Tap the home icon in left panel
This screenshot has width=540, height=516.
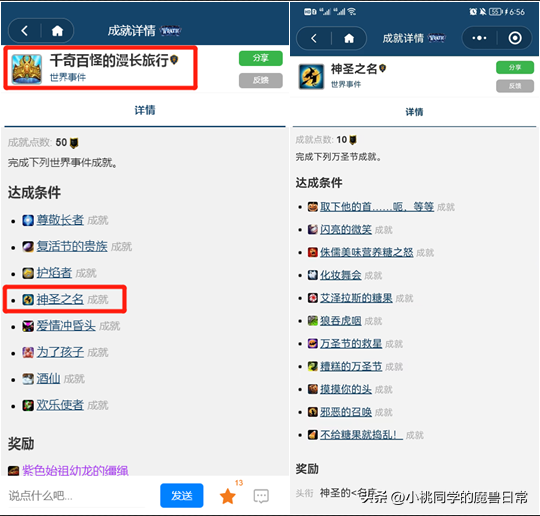point(57,31)
